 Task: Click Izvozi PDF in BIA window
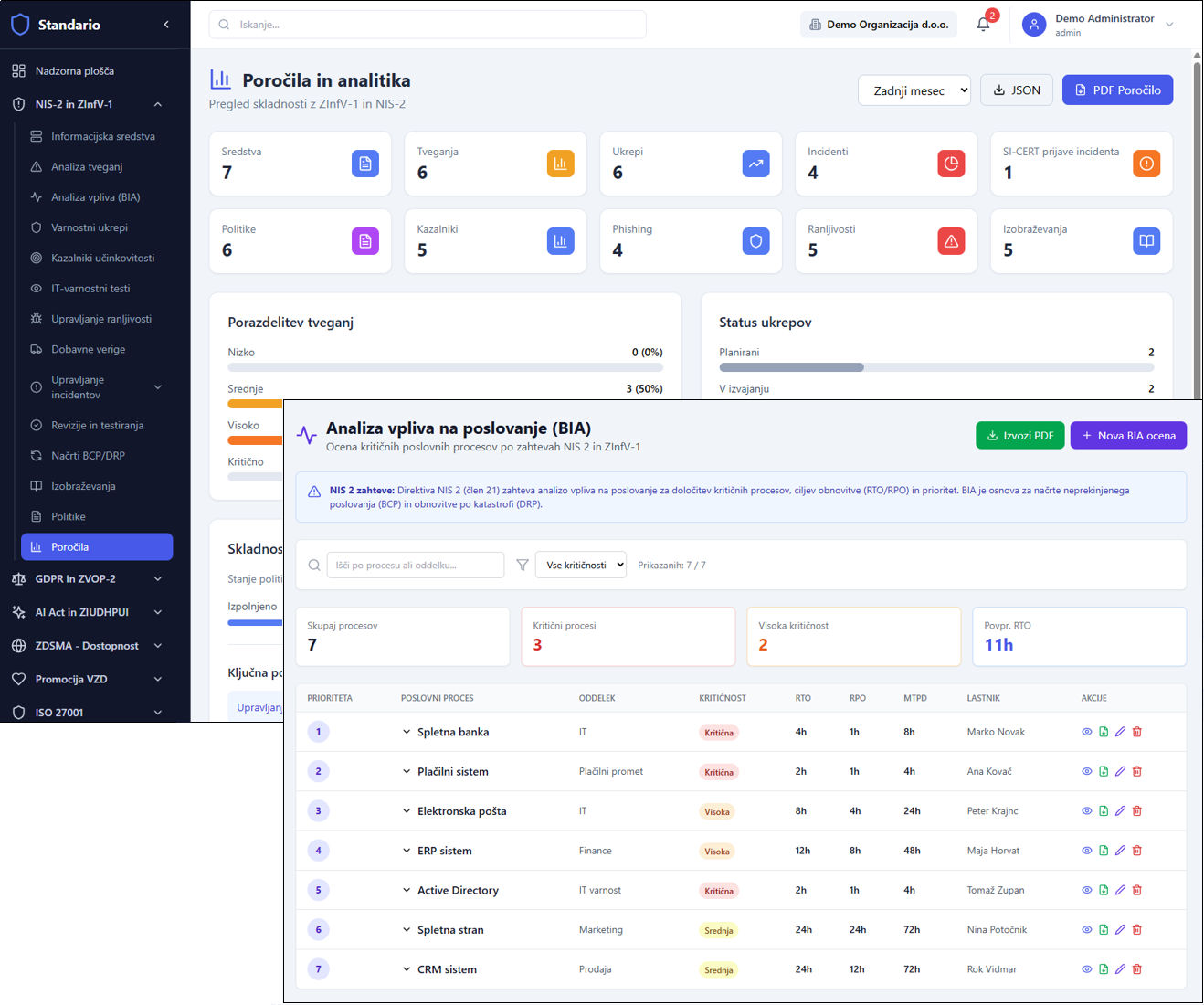1019,436
